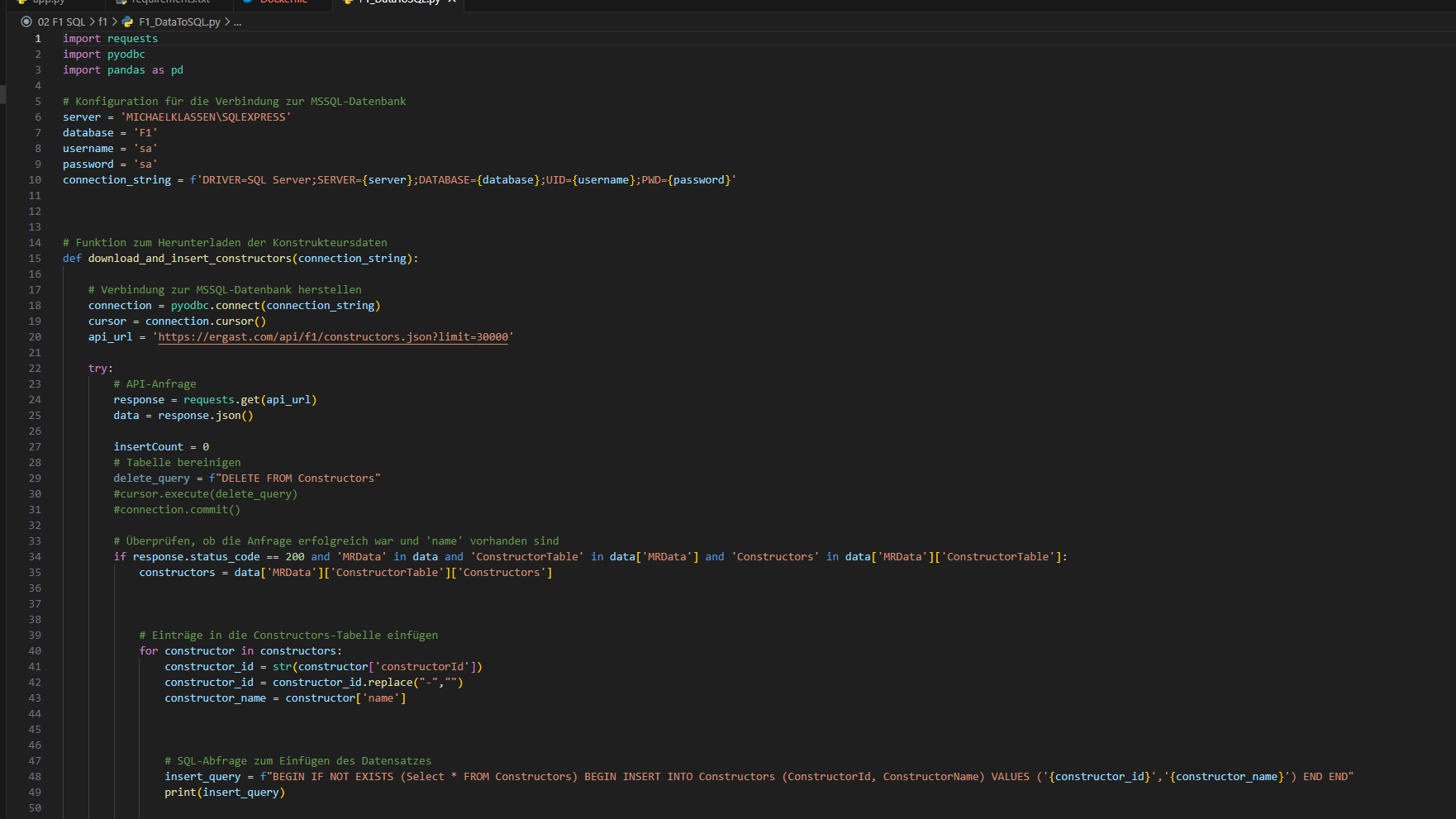This screenshot has height=819, width=1456.
Task: Click the download_and_insert_constructors function name
Action: [190, 258]
